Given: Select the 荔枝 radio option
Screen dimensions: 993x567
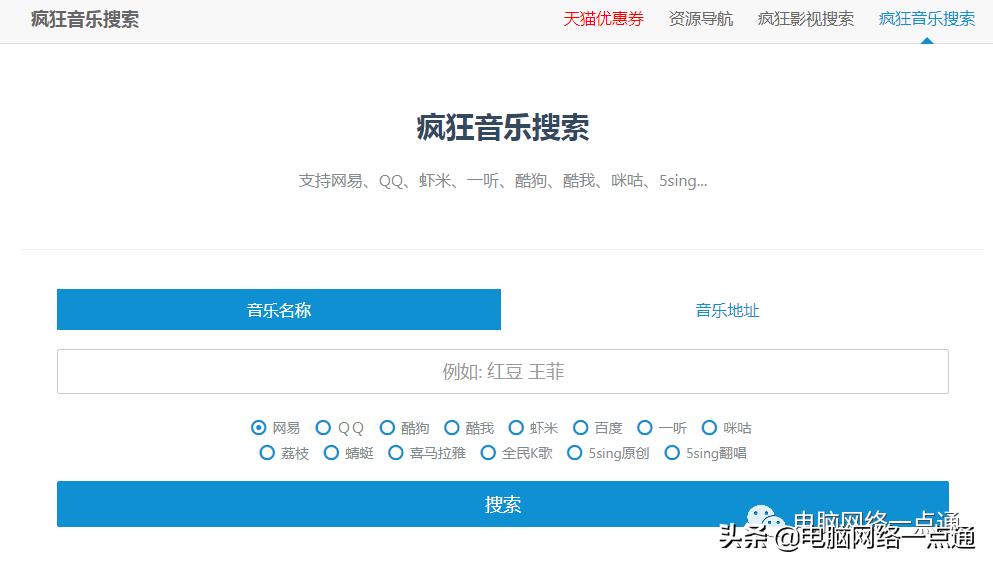Looking at the screenshot, I should [x=267, y=453].
